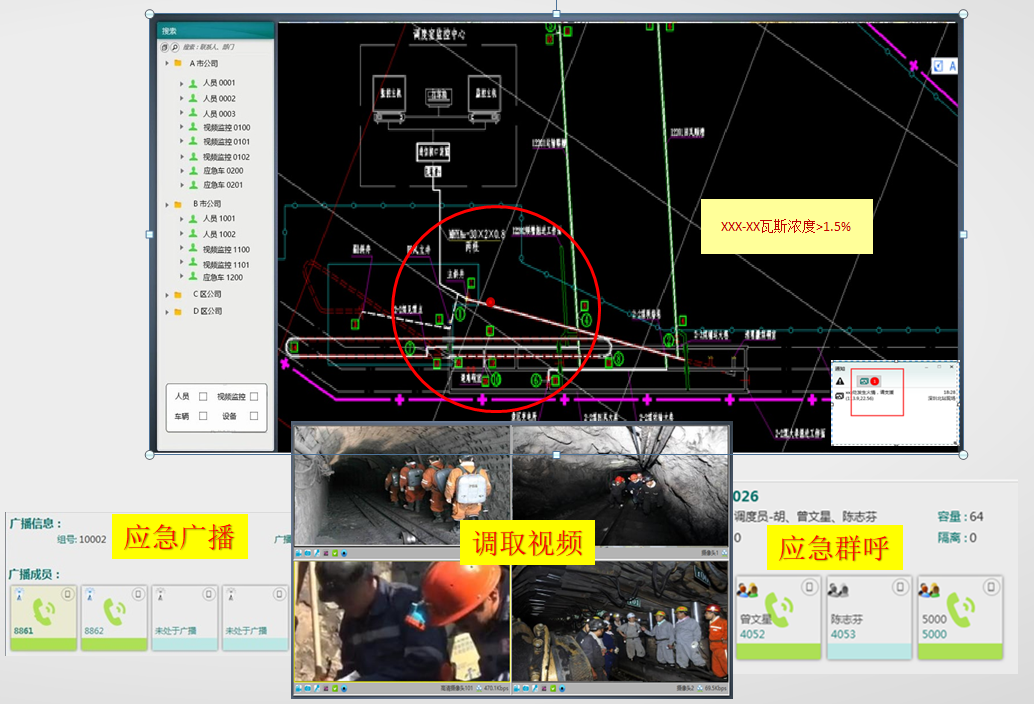Click the phone icon on member 8861 card
1034x704 pixels.
[41, 611]
